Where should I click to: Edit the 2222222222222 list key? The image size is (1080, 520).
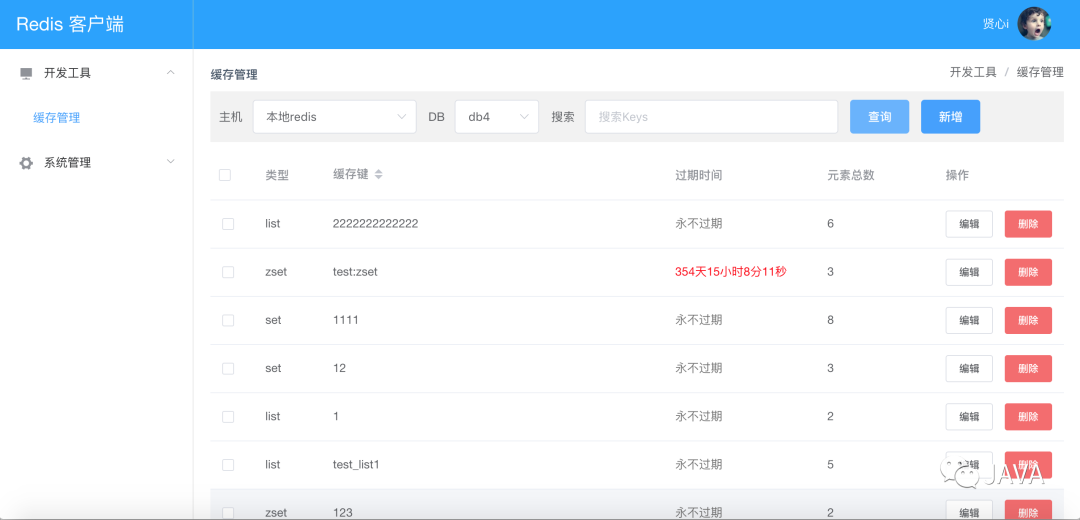click(969, 224)
